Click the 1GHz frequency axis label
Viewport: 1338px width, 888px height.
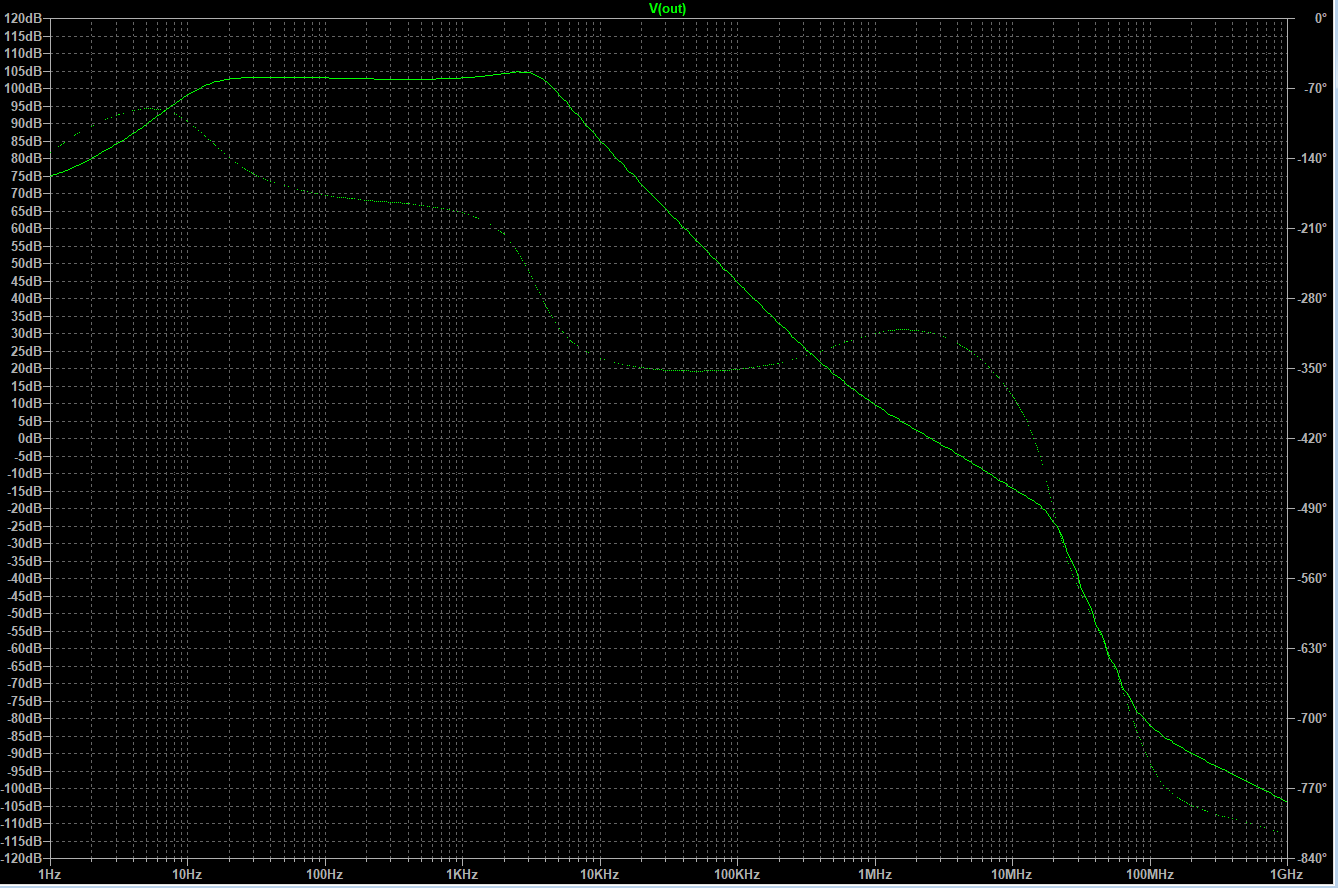point(1287,875)
